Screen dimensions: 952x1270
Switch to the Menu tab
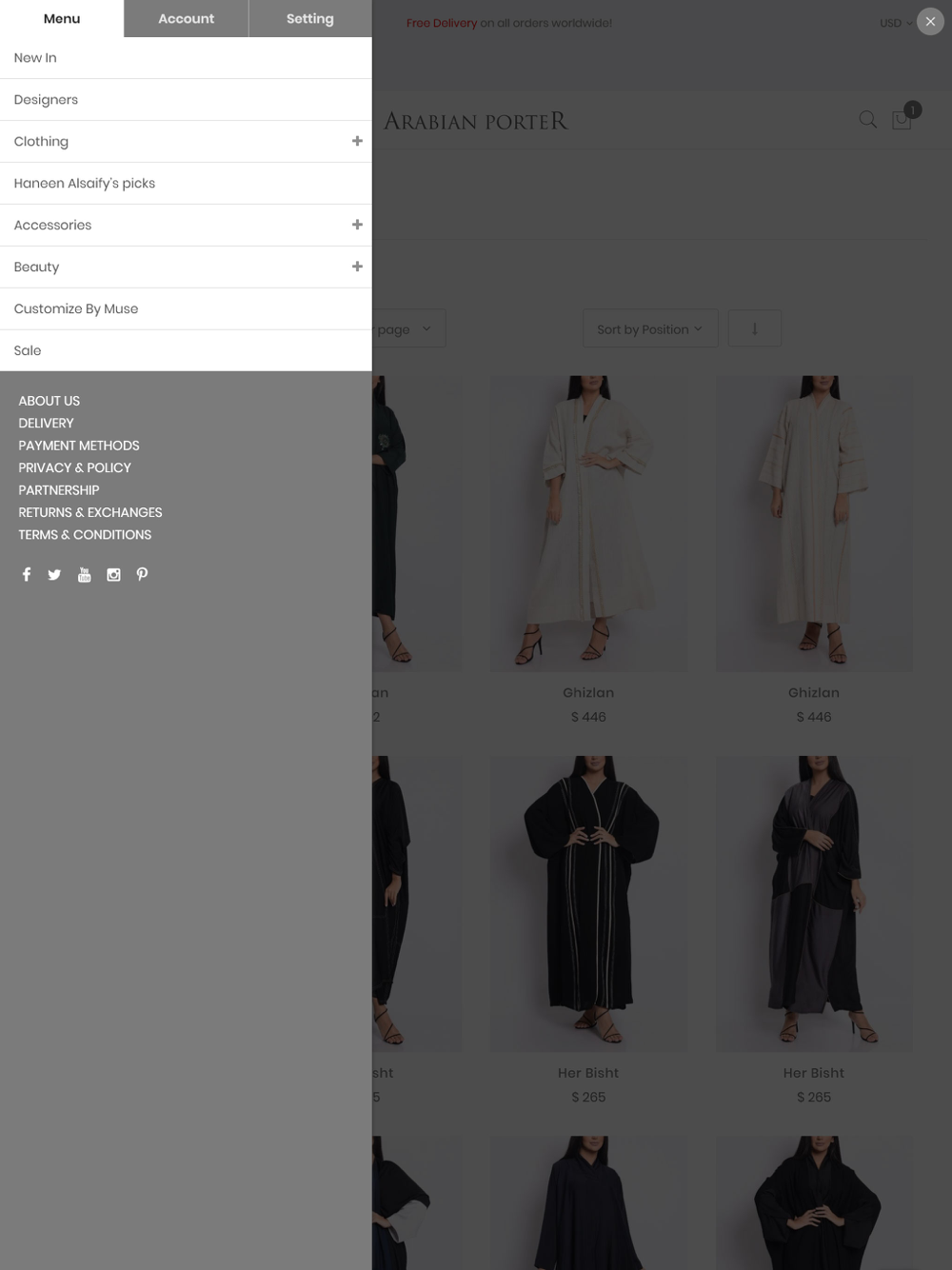click(62, 18)
